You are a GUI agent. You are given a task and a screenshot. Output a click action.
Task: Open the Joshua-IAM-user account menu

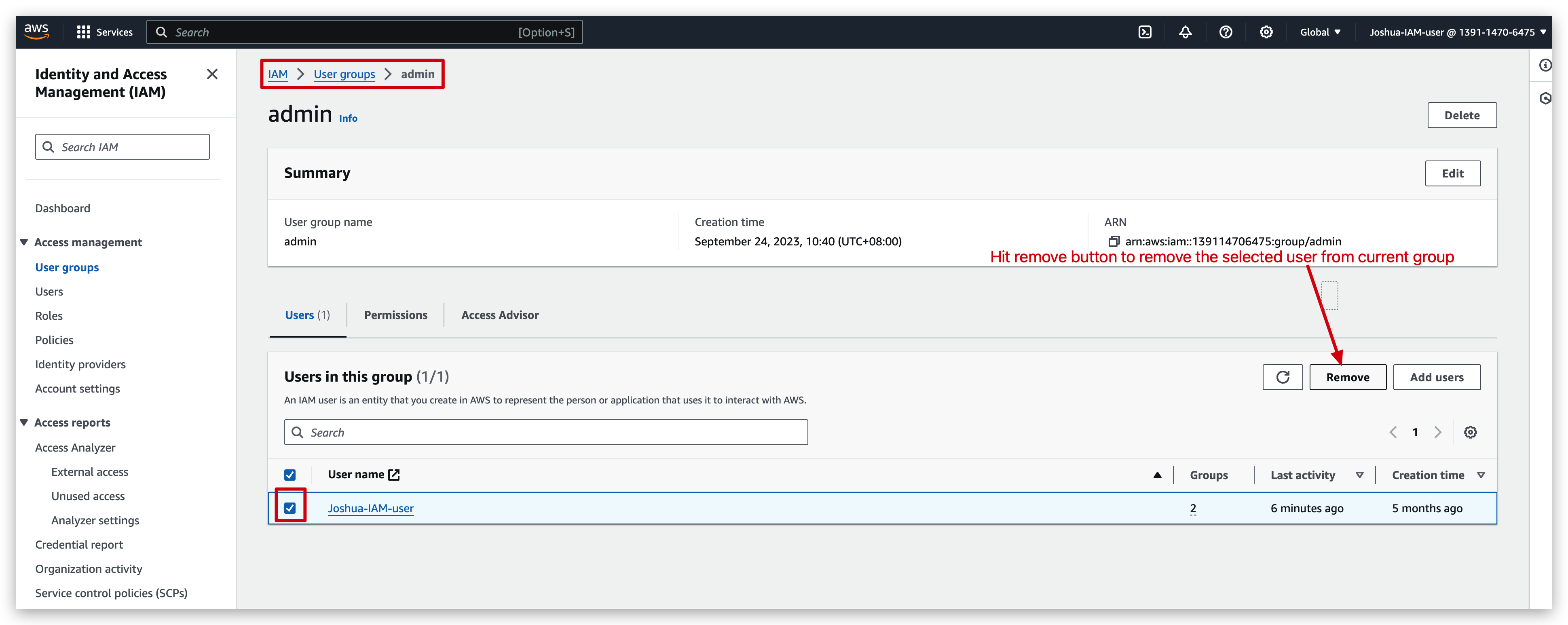1456,32
